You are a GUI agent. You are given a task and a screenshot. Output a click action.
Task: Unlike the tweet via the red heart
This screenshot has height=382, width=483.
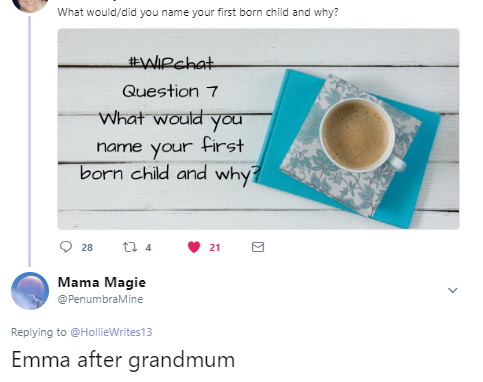click(194, 247)
